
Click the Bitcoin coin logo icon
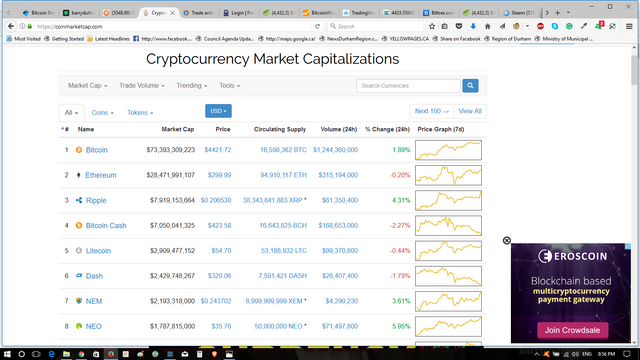coord(79,150)
